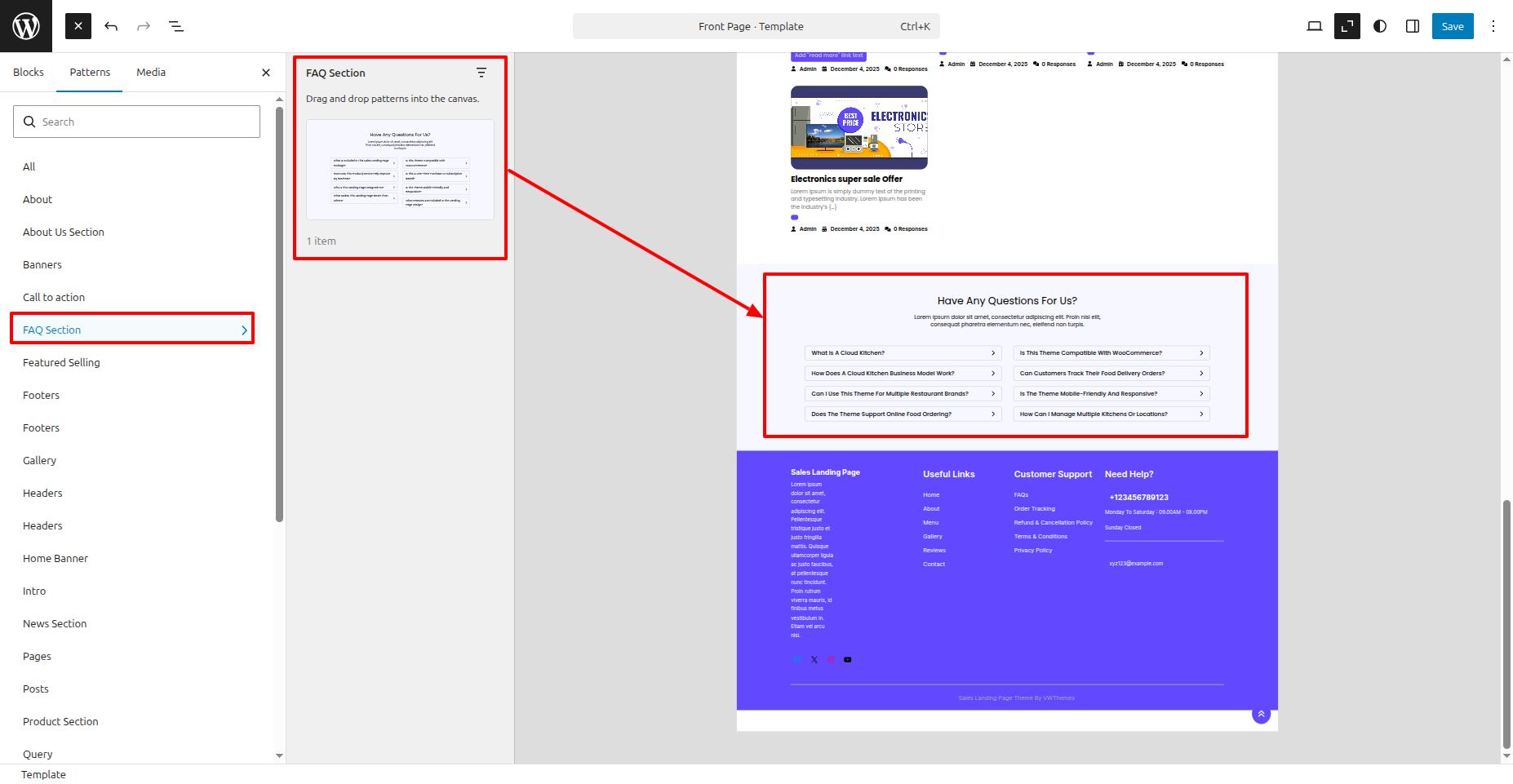The image size is (1513, 784).
Task: Expand 'Is This Theme Compatible With WooCommerce?' FAQ
Action: tap(1111, 353)
